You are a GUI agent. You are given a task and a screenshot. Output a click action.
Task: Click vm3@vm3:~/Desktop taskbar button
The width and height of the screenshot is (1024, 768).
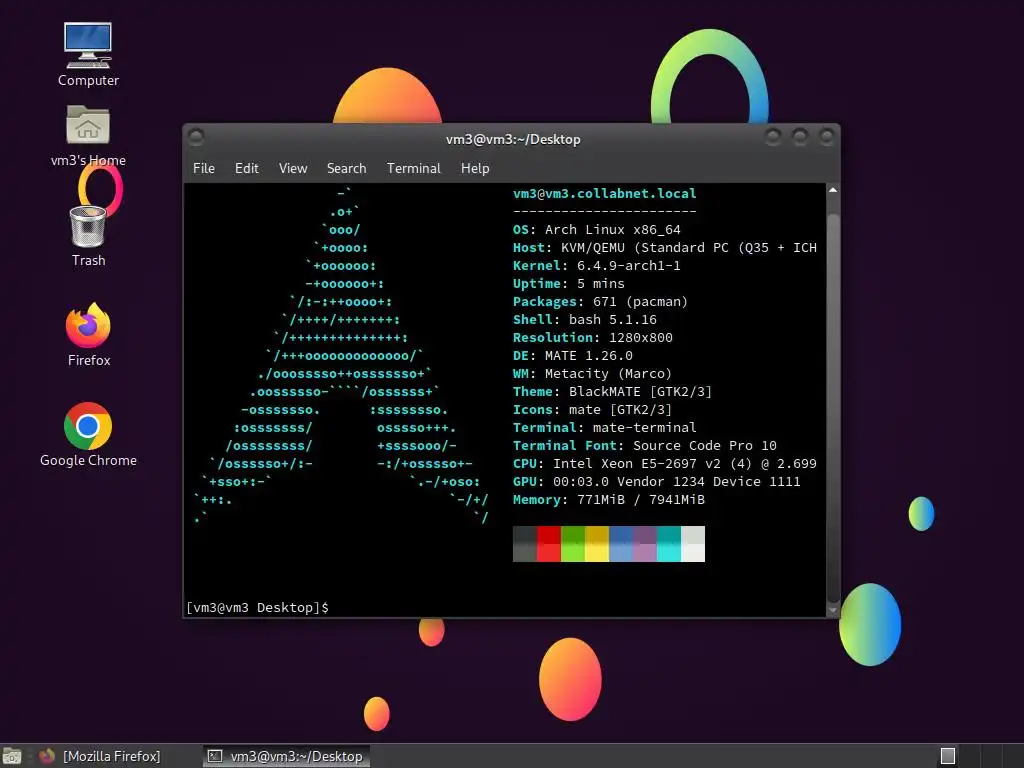click(x=287, y=756)
